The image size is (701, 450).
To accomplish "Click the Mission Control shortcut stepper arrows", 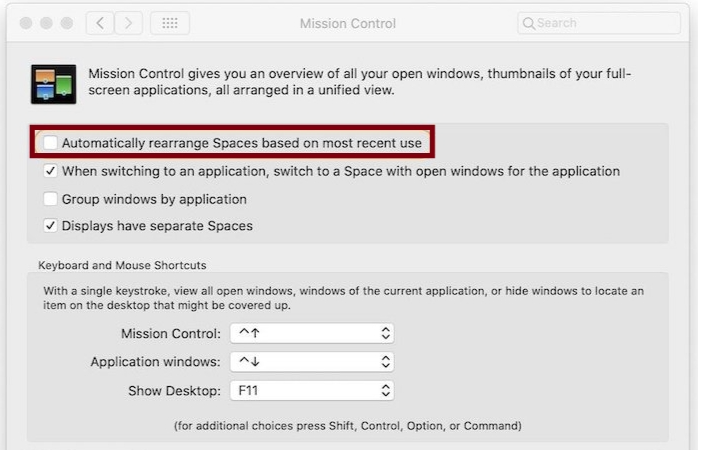I will [x=385, y=333].
